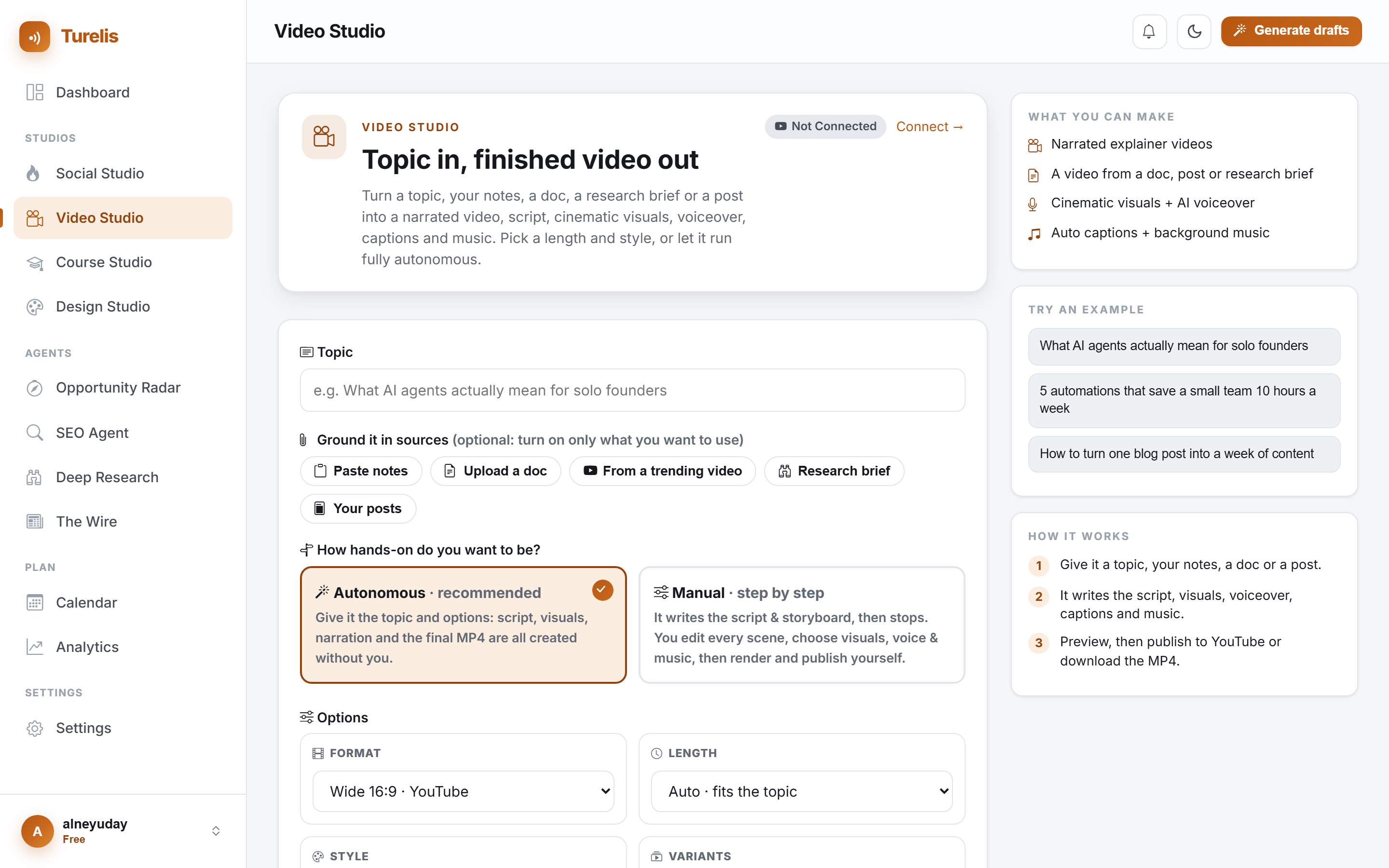Screen dimensions: 1389x868
Task: Click The Wire newspaper icon
Action: pyautogui.click(x=34, y=521)
